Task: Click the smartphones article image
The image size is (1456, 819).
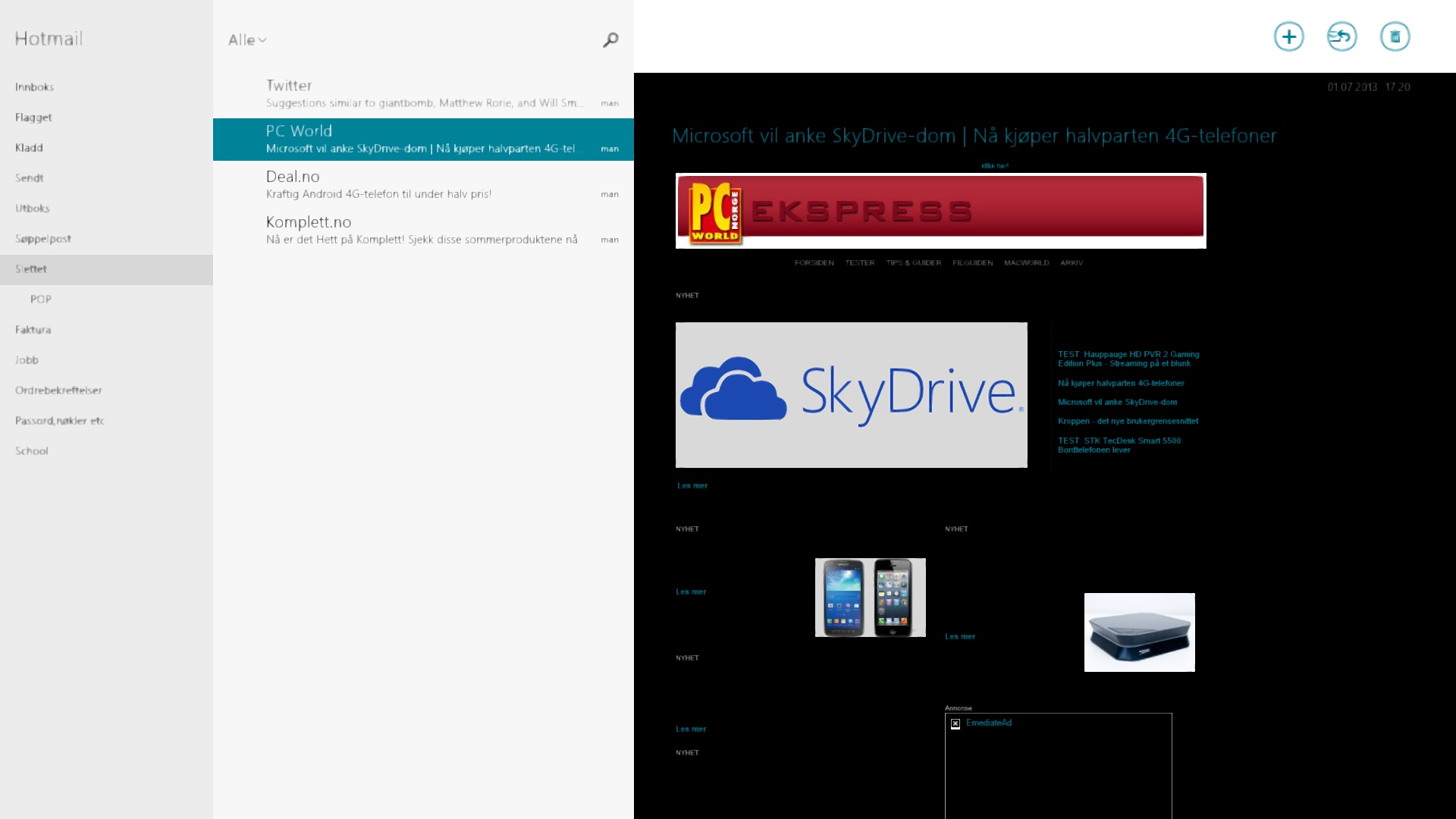Action: tap(870, 598)
